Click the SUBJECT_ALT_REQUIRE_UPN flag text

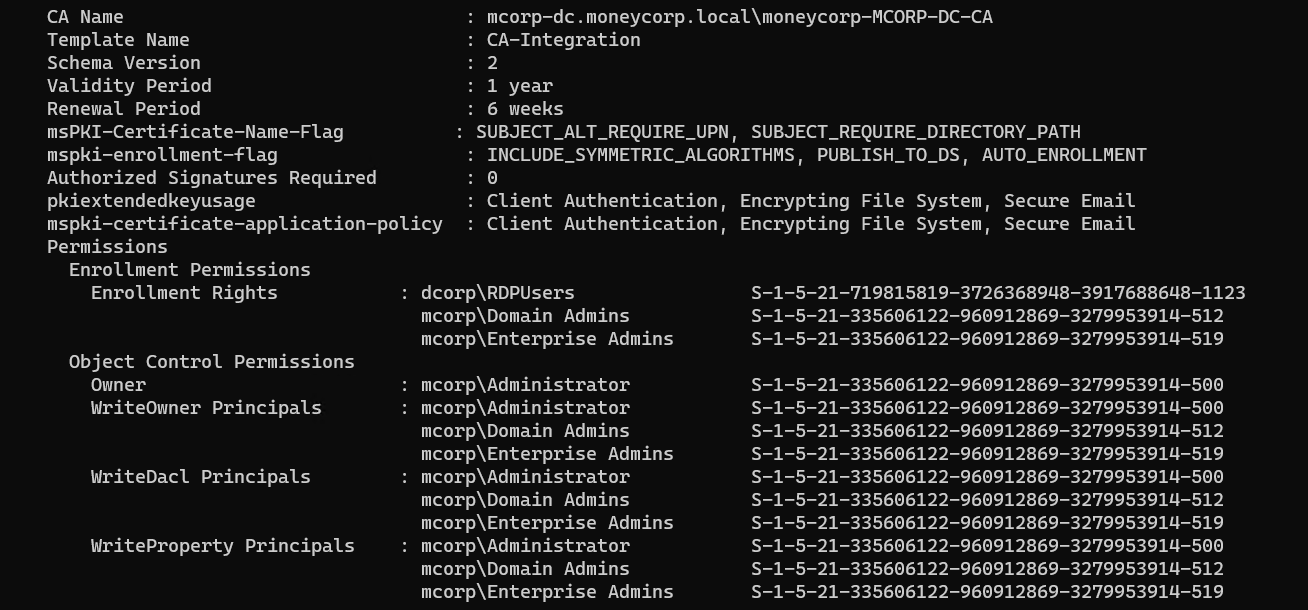[x=602, y=132]
